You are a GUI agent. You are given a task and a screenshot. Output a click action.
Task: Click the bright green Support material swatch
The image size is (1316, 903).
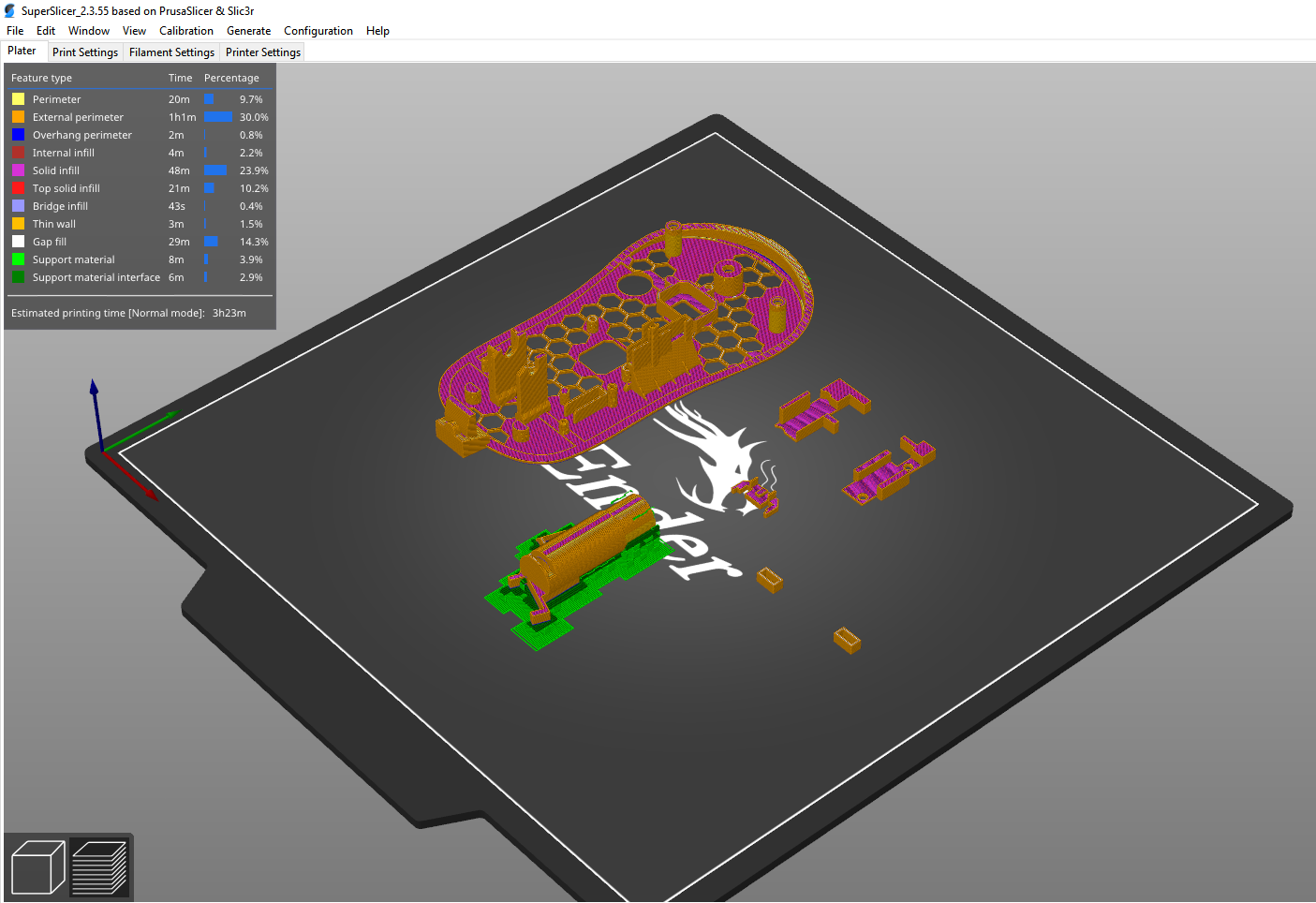coord(18,259)
